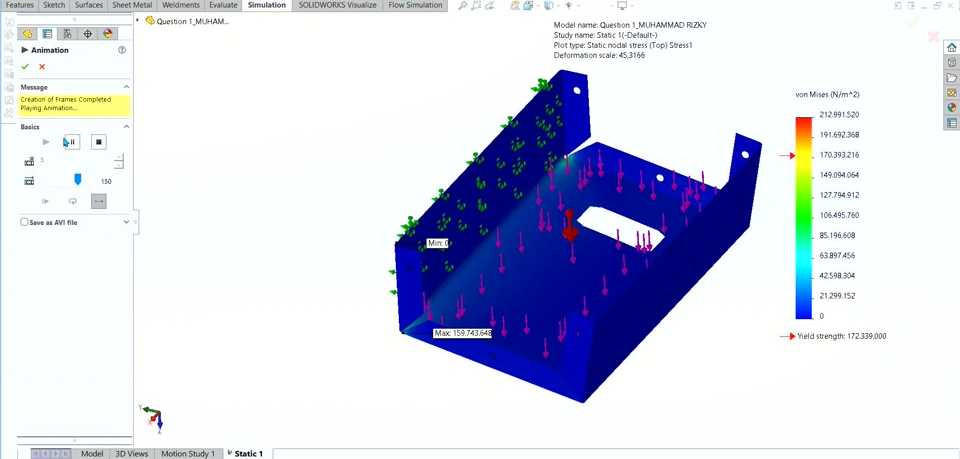
Task: Open the Flow Simulation ribbon tab
Action: tap(415, 5)
